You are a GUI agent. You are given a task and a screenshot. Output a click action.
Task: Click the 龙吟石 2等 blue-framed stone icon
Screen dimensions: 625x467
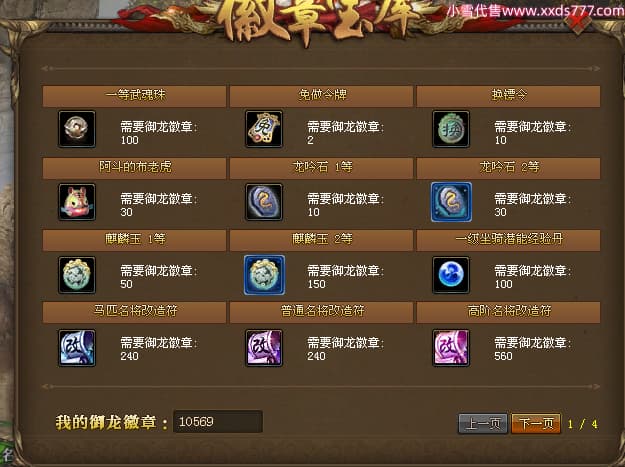coord(451,202)
